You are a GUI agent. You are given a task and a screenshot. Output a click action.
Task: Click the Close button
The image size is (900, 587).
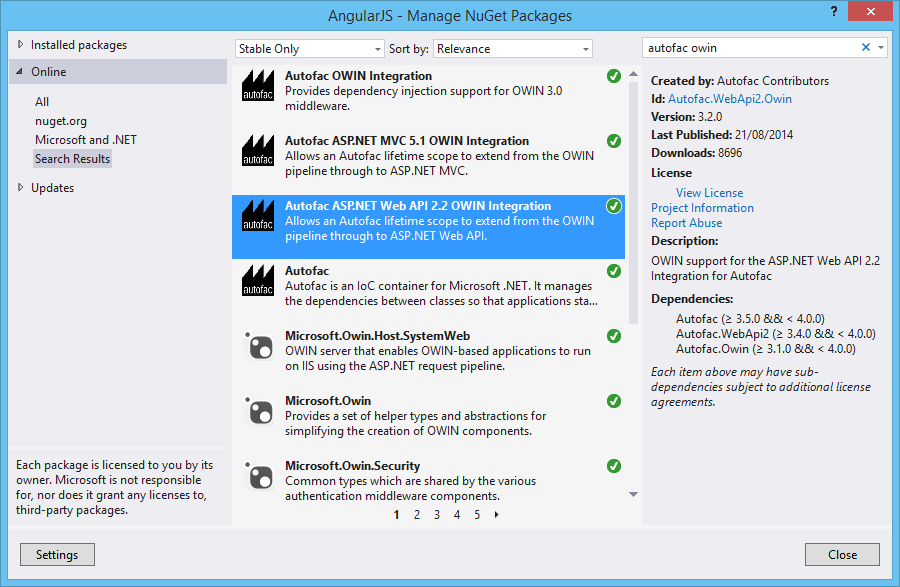click(x=842, y=555)
